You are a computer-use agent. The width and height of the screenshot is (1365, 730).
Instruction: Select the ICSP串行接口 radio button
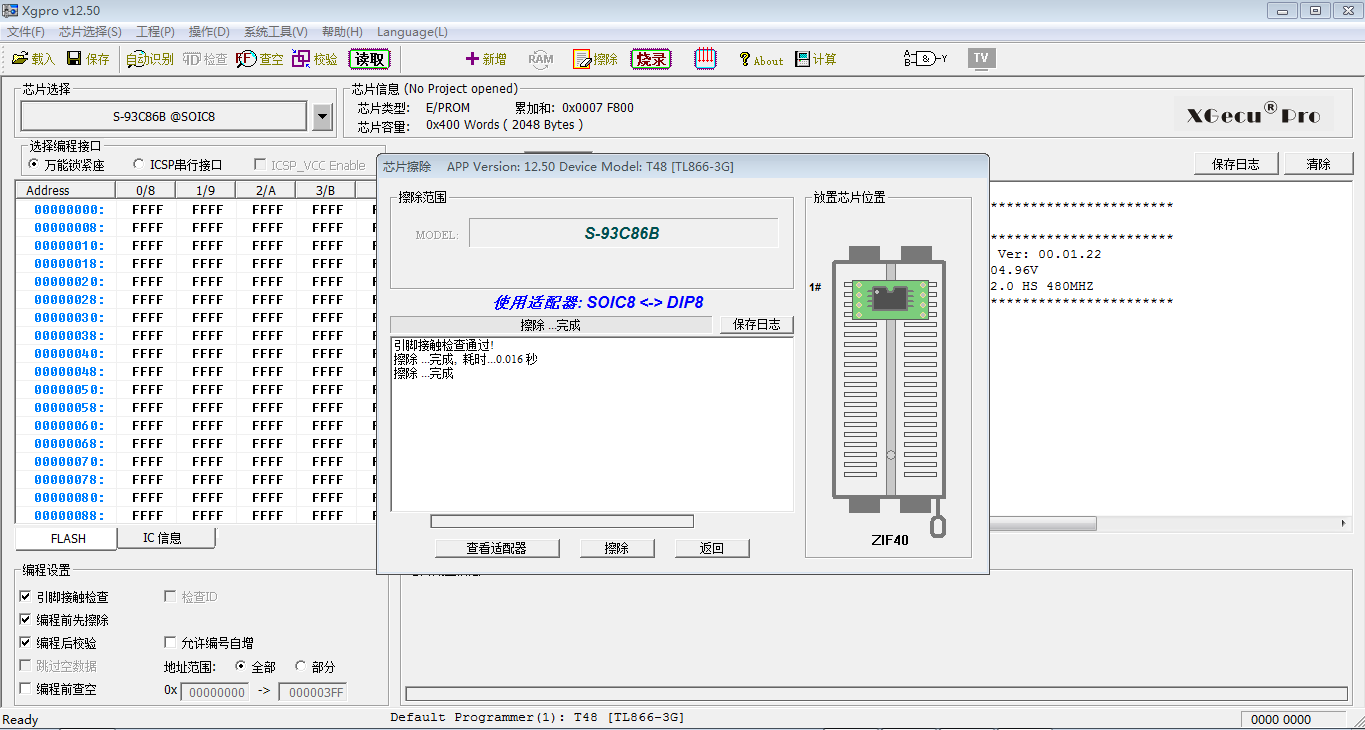(x=139, y=165)
